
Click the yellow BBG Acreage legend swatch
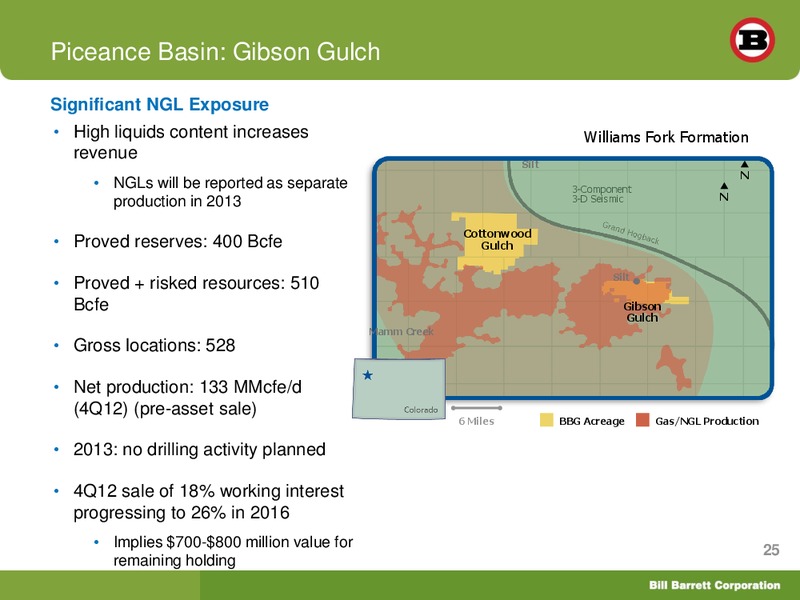[546, 420]
